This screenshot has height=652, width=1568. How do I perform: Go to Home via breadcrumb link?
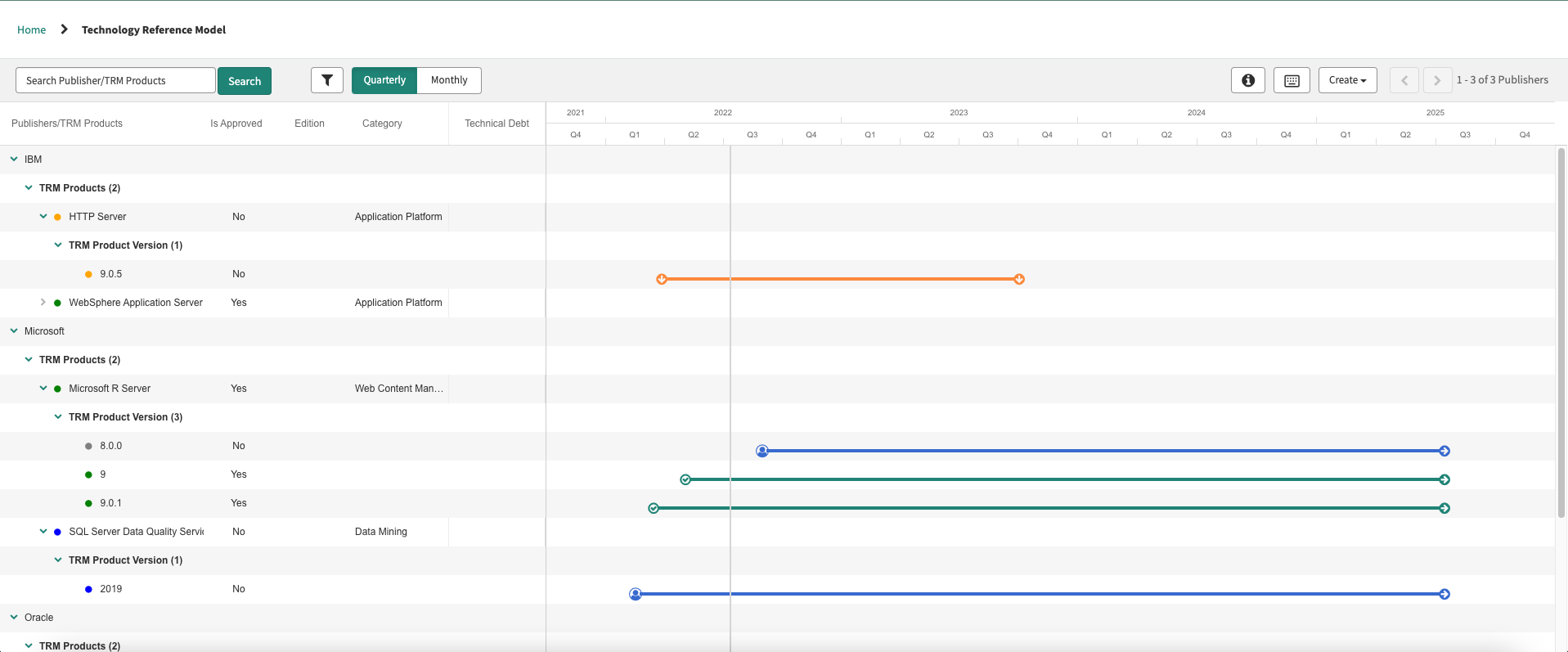[x=32, y=29]
